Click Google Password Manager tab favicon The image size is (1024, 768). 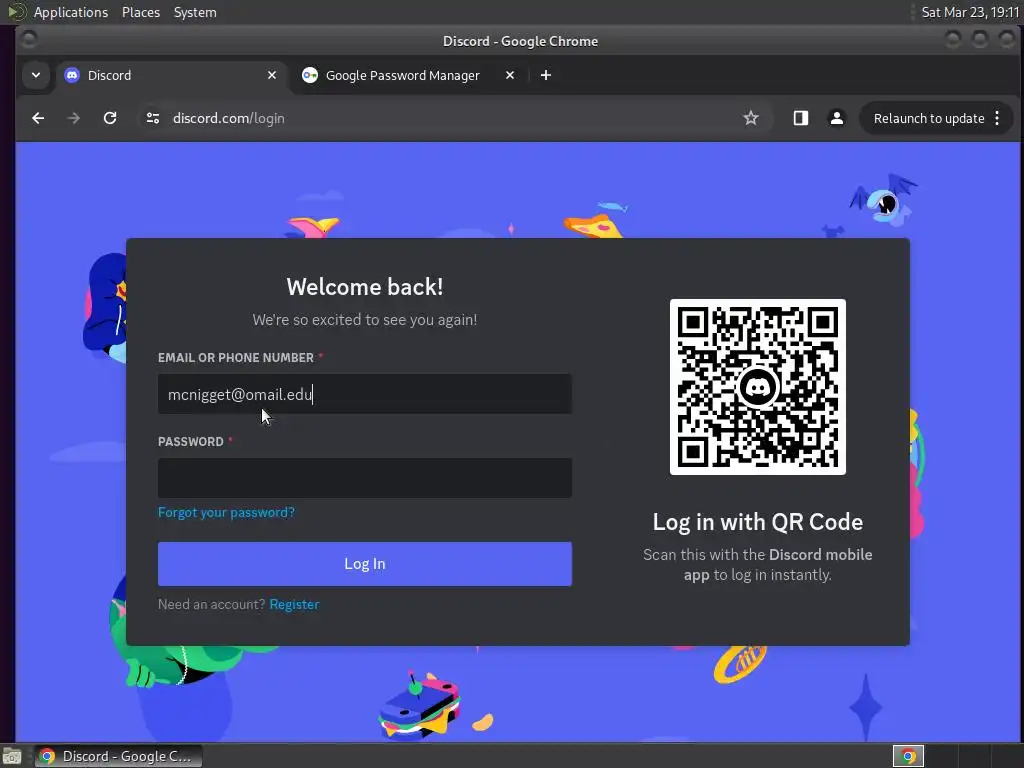[x=310, y=75]
